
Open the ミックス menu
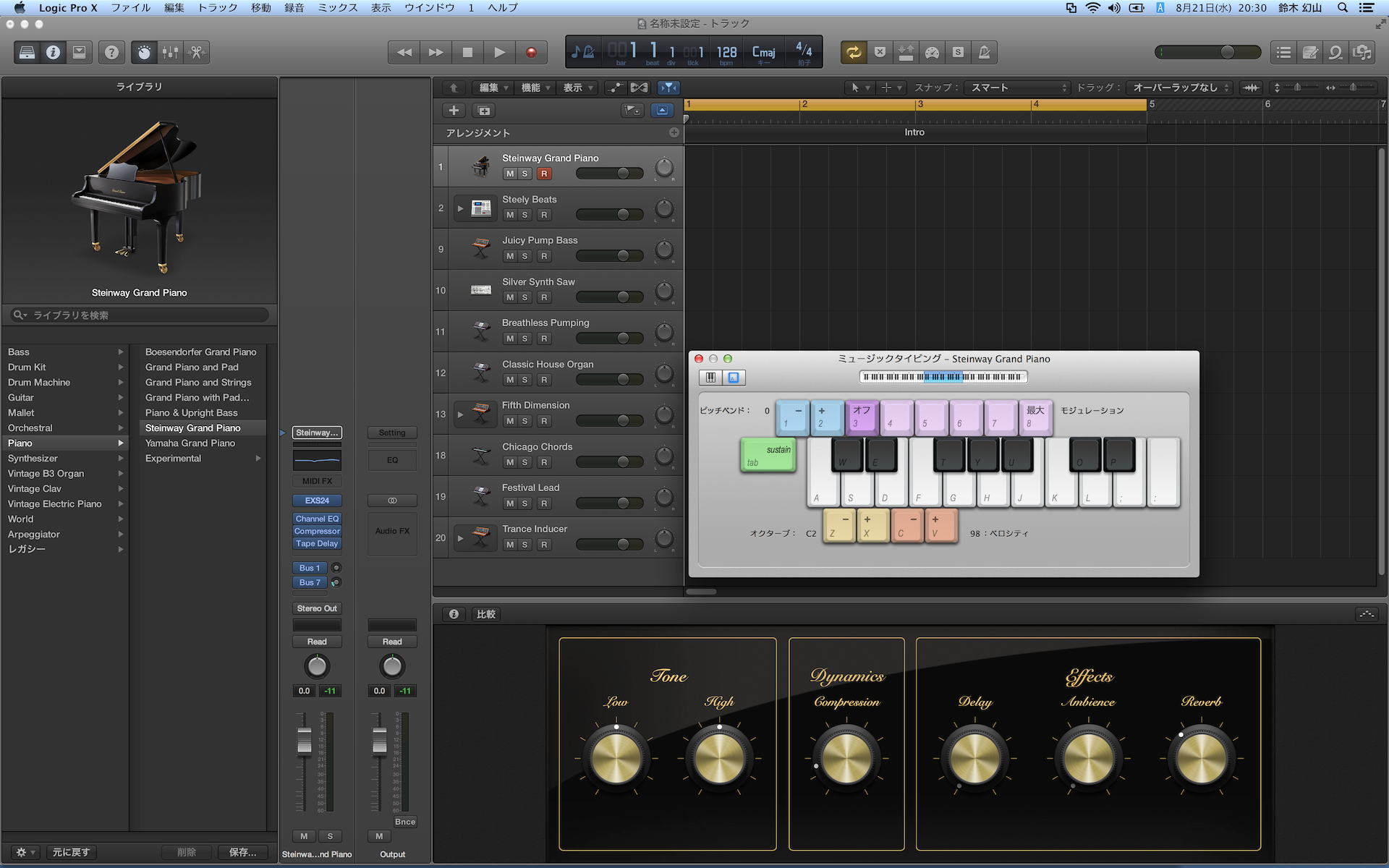point(338,8)
